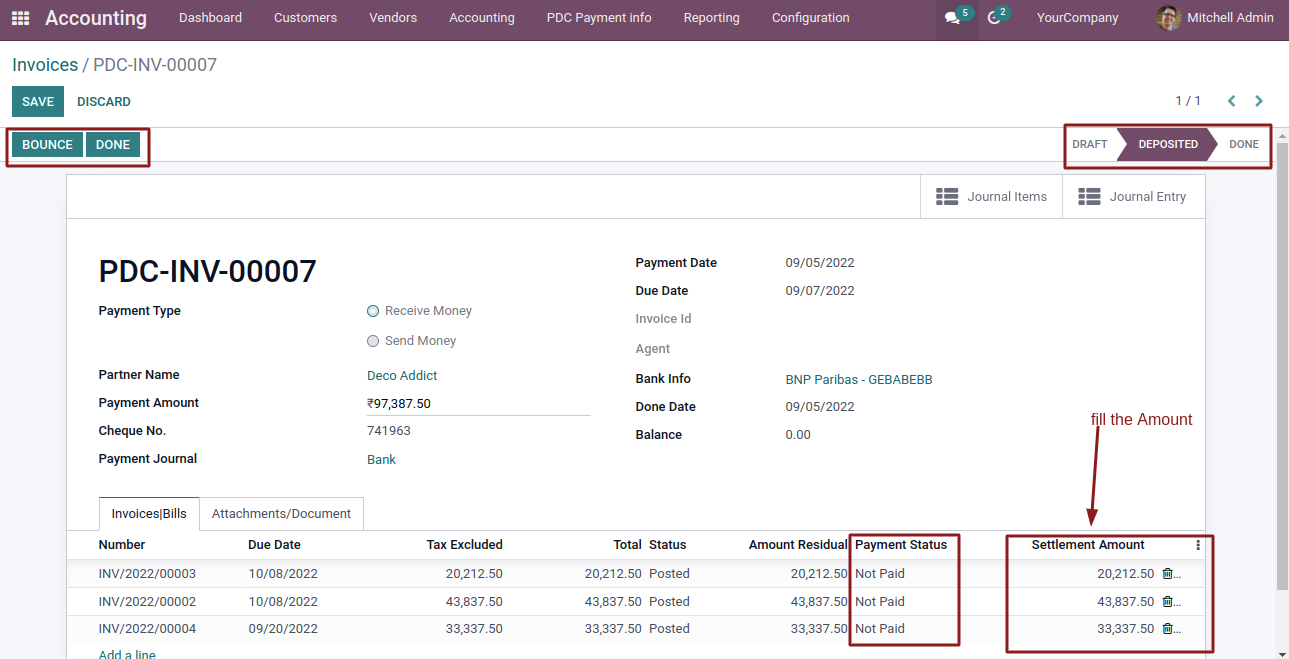This screenshot has width=1289, height=659.
Task: Open the Customers menu
Action: point(305,18)
